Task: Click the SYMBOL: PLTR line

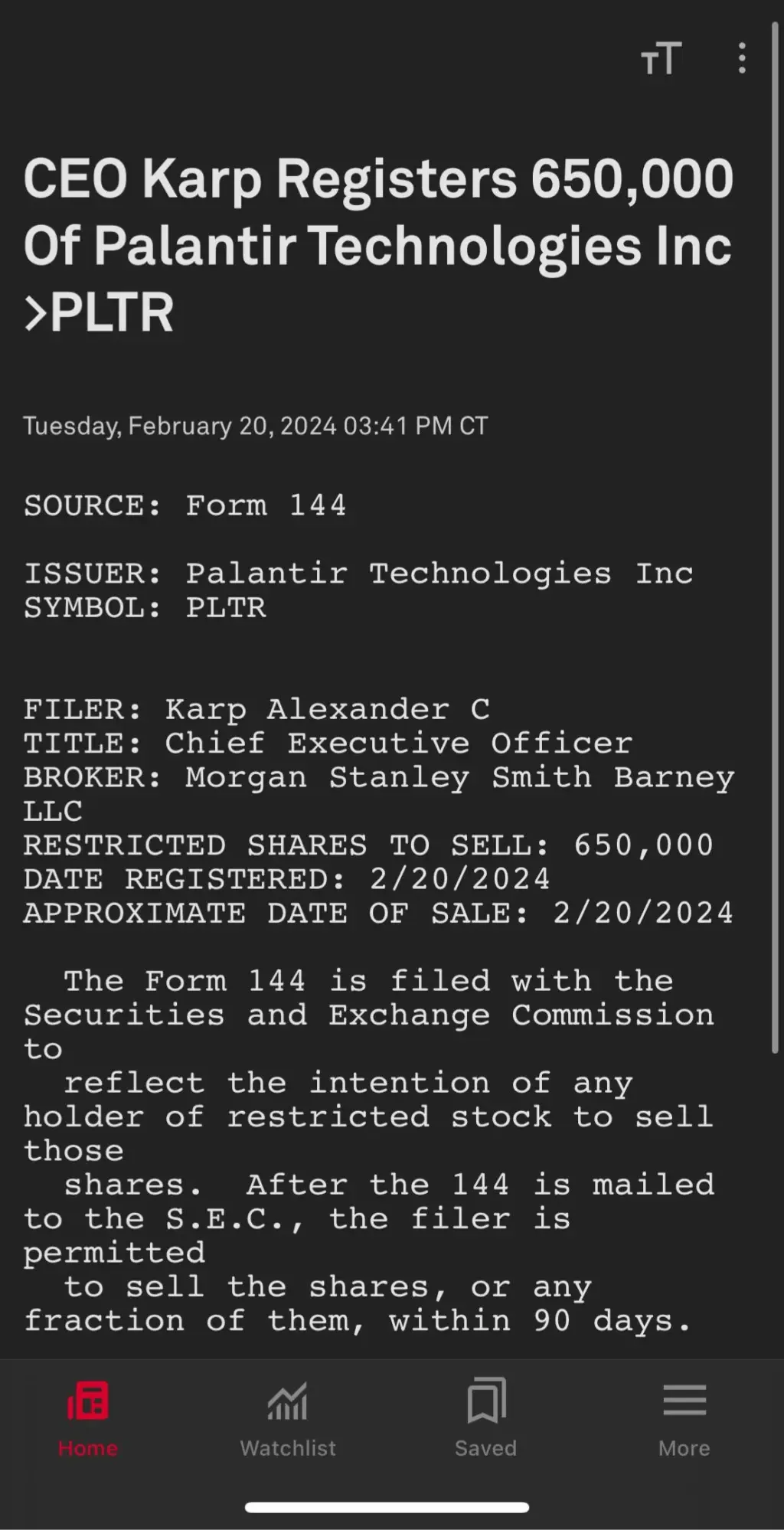Action: (x=145, y=607)
